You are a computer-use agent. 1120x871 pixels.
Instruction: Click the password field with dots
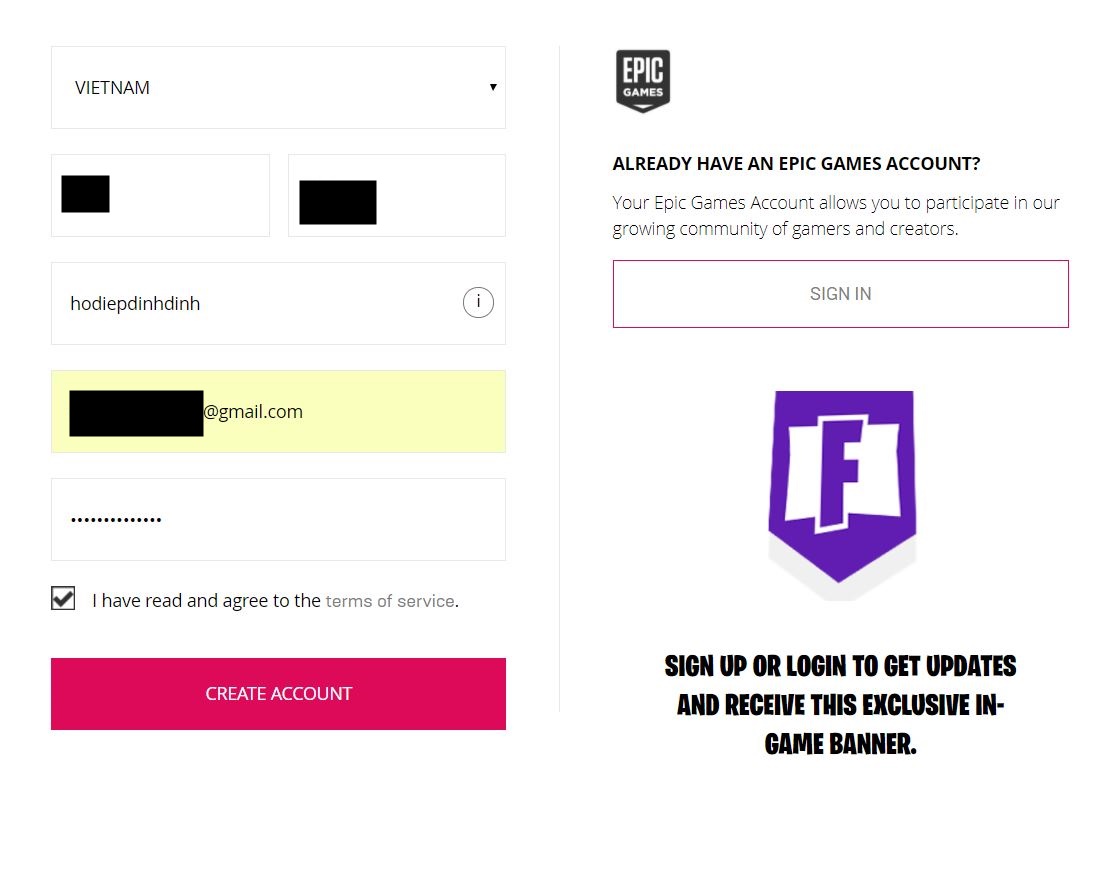(279, 519)
